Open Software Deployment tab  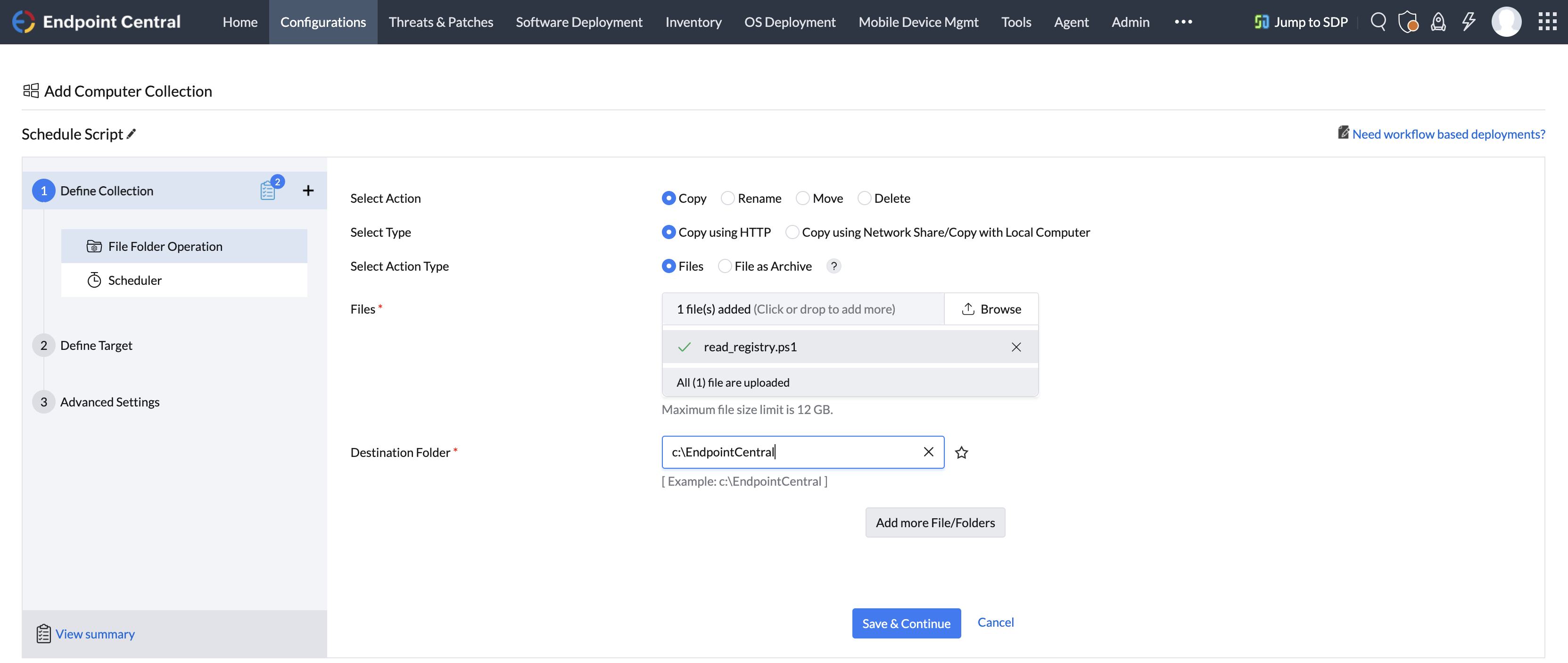[x=579, y=22]
